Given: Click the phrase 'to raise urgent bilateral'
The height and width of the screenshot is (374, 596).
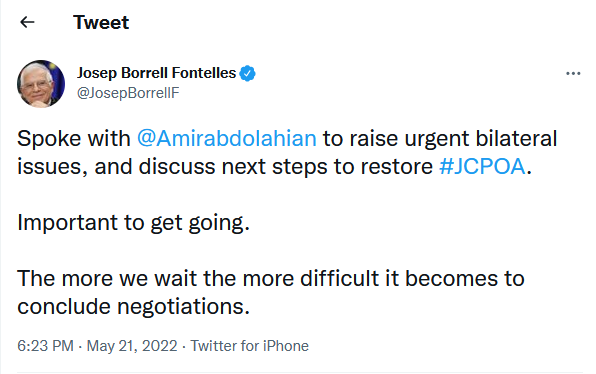Looking at the screenshot, I should click(x=440, y=138).
